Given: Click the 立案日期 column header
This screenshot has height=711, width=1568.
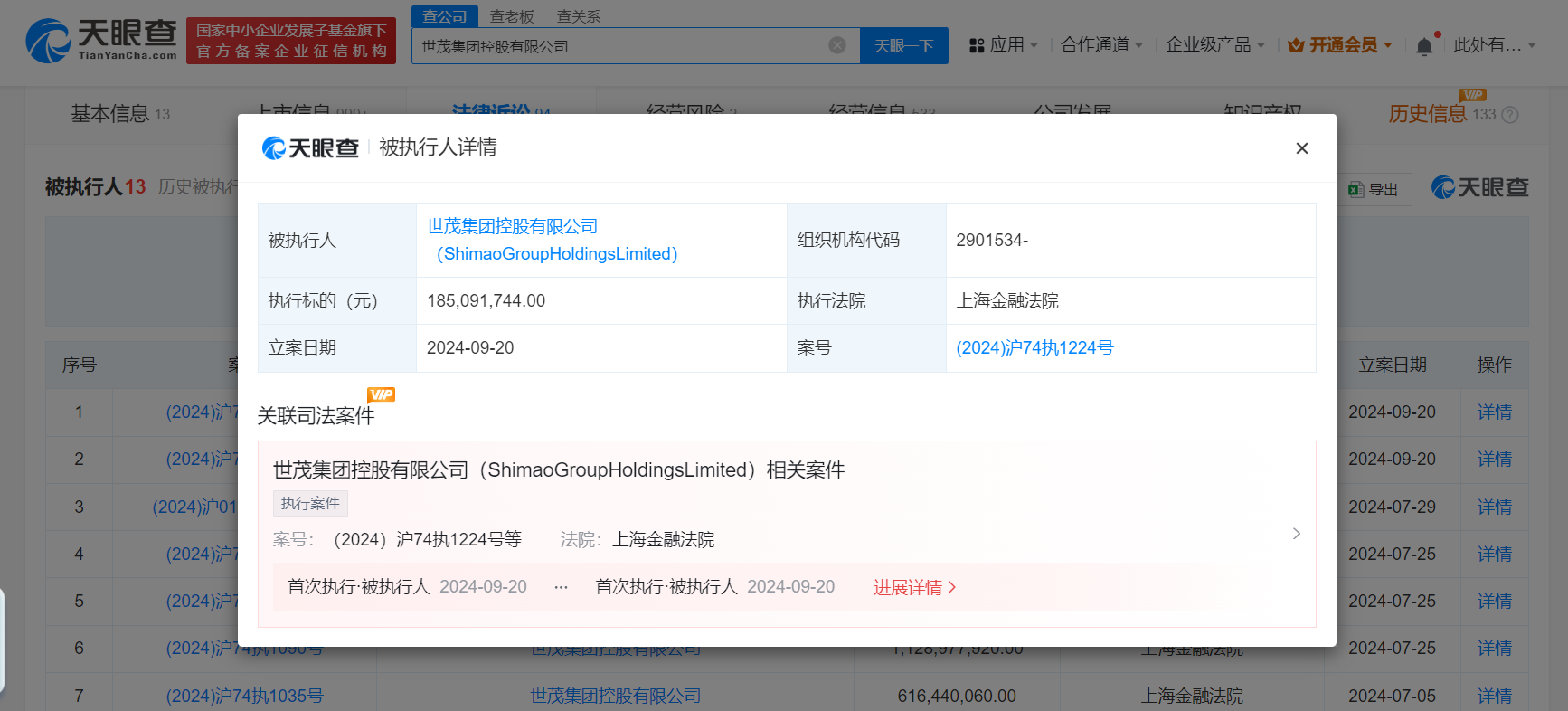Looking at the screenshot, I should tap(1393, 365).
